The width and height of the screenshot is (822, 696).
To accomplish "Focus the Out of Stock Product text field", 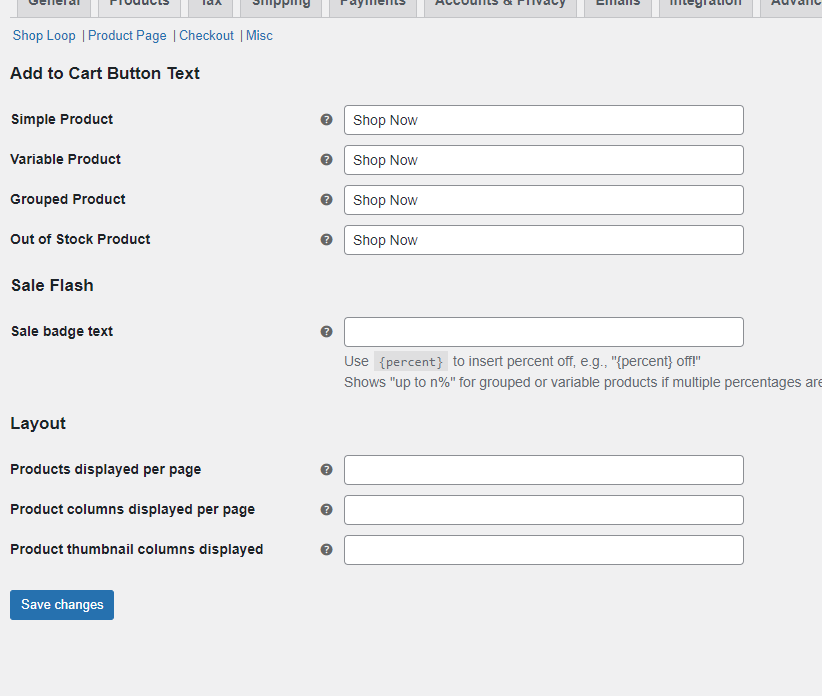I will point(544,240).
